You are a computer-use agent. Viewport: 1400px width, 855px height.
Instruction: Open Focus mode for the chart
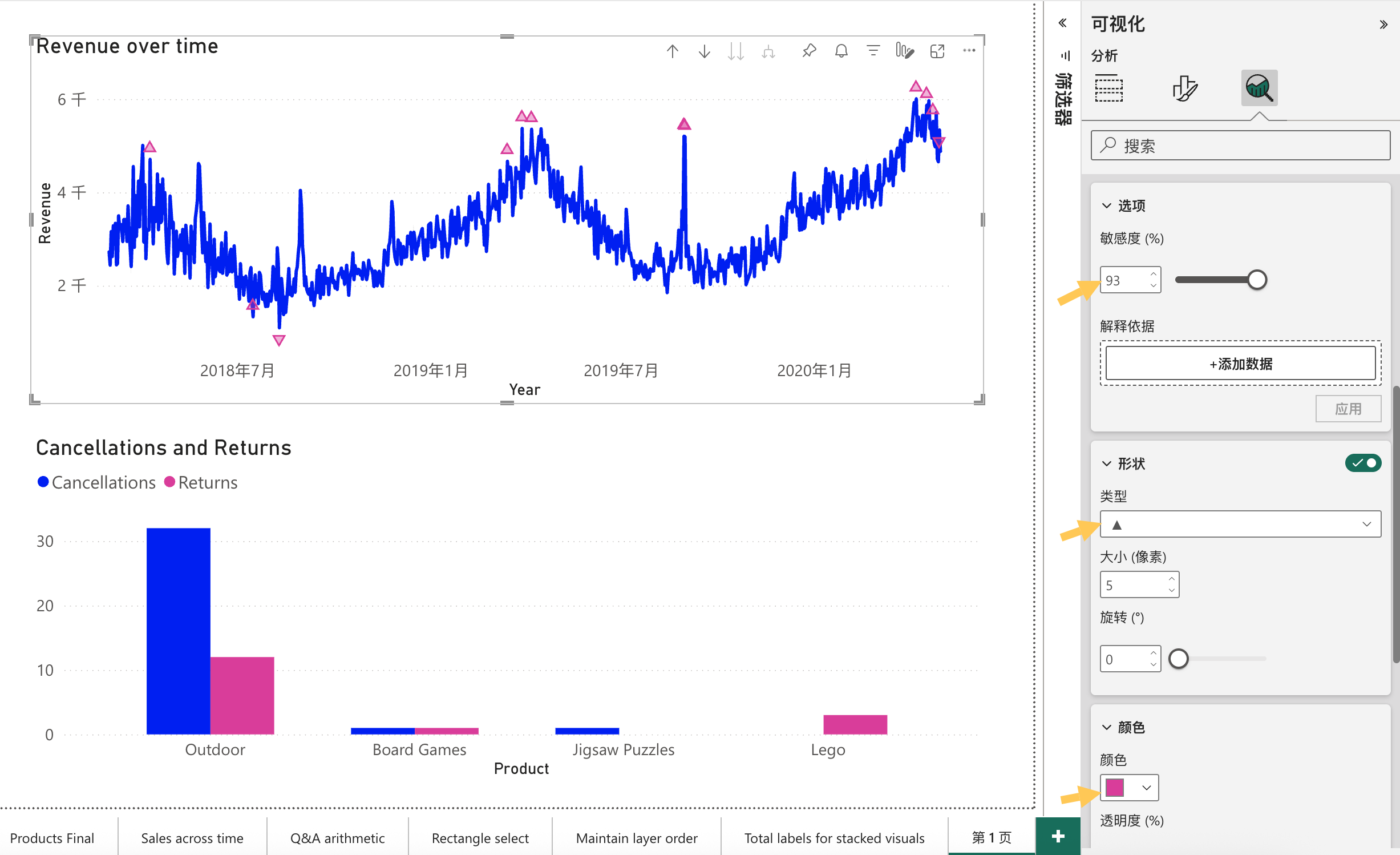(937, 51)
